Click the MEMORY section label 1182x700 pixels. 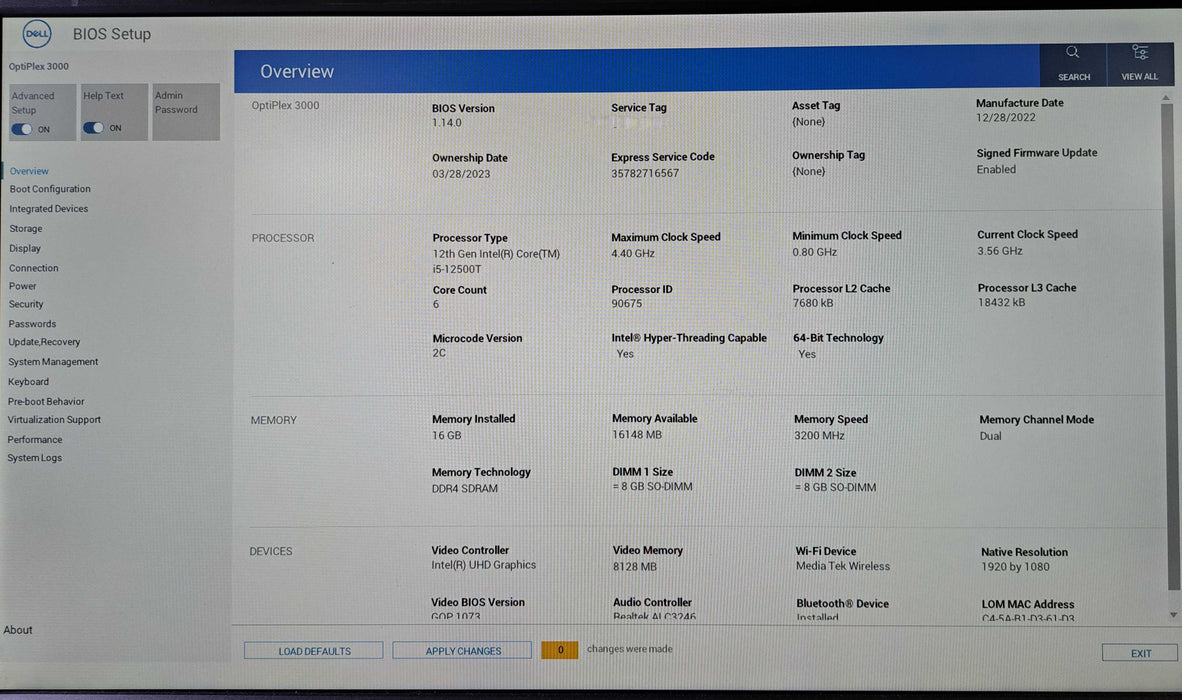pos(274,420)
